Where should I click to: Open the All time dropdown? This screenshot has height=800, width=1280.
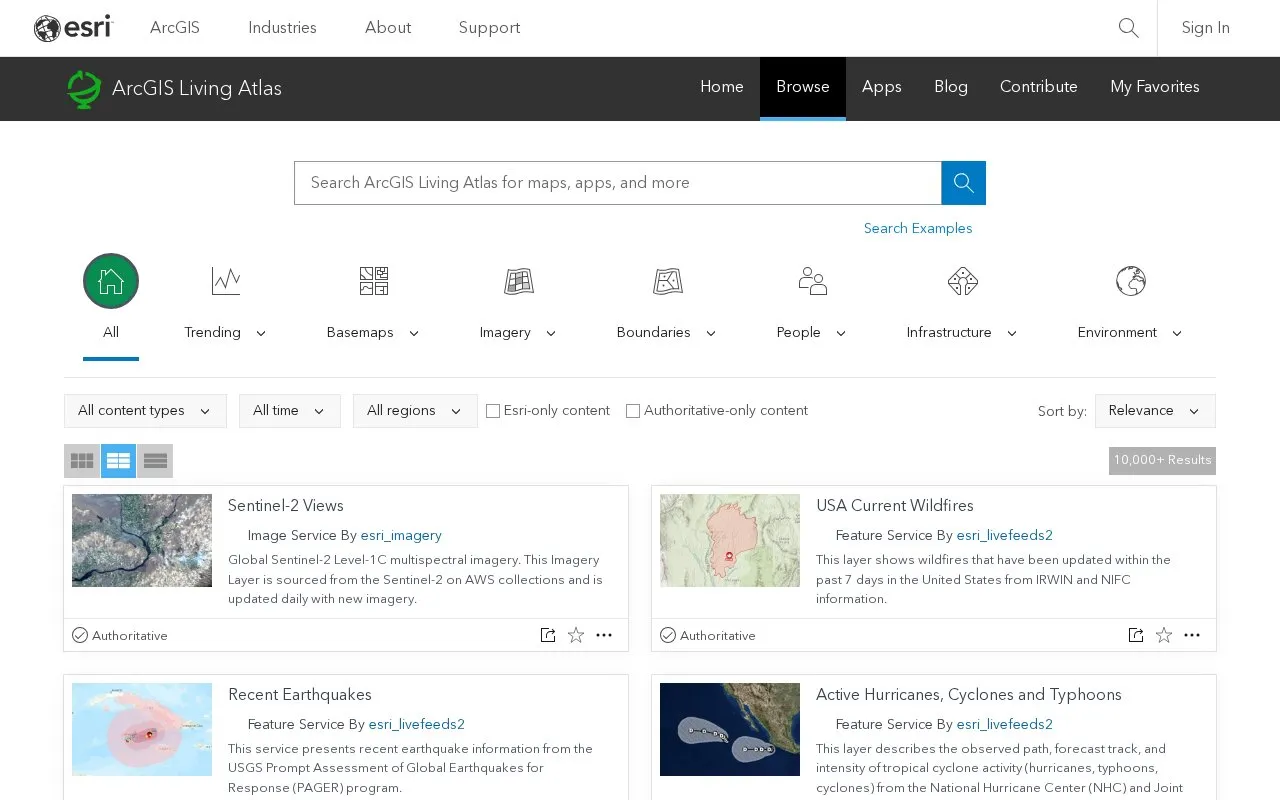pos(290,411)
